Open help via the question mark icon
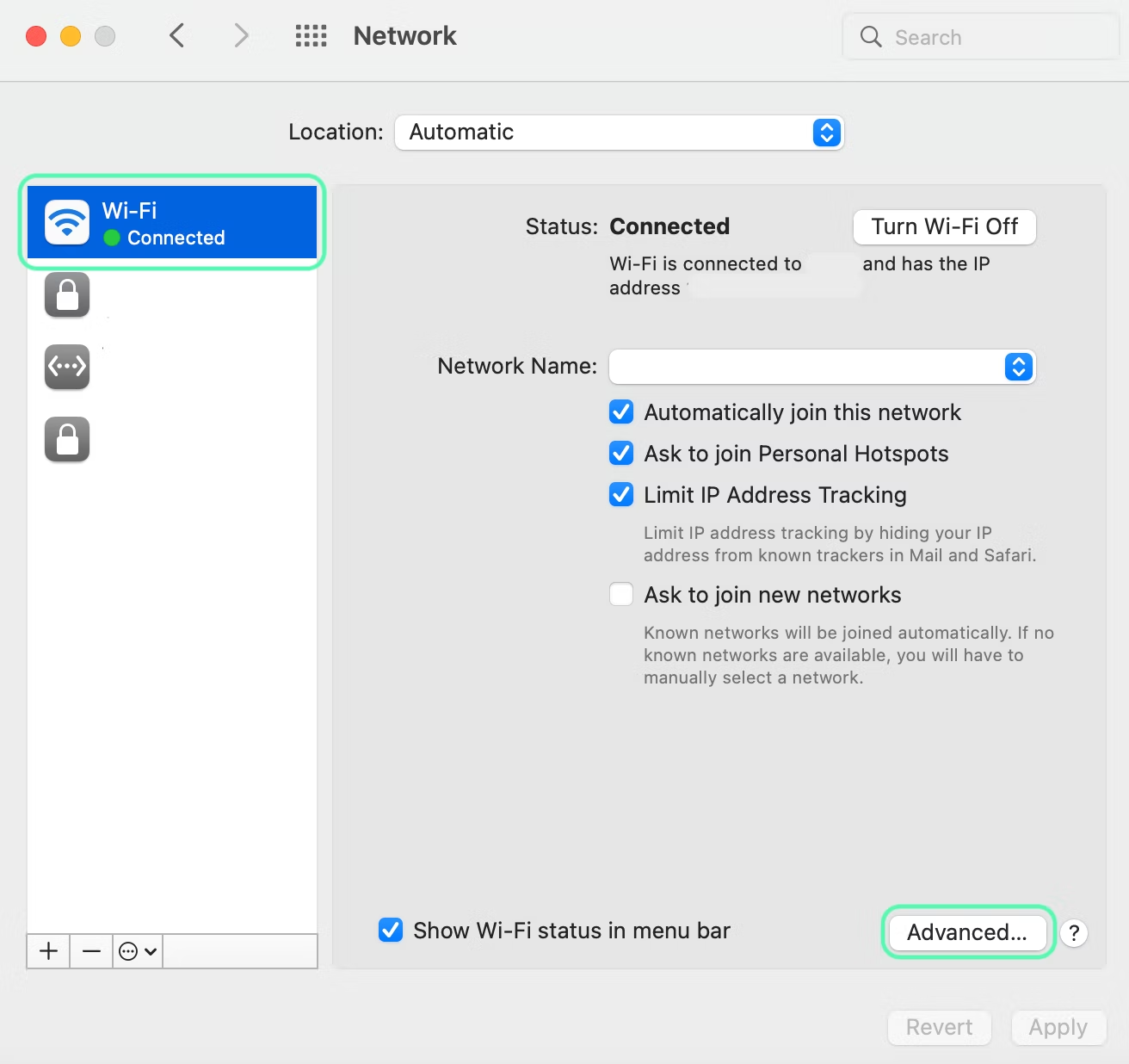Image resolution: width=1129 pixels, height=1064 pixels. coord(1073,932)
